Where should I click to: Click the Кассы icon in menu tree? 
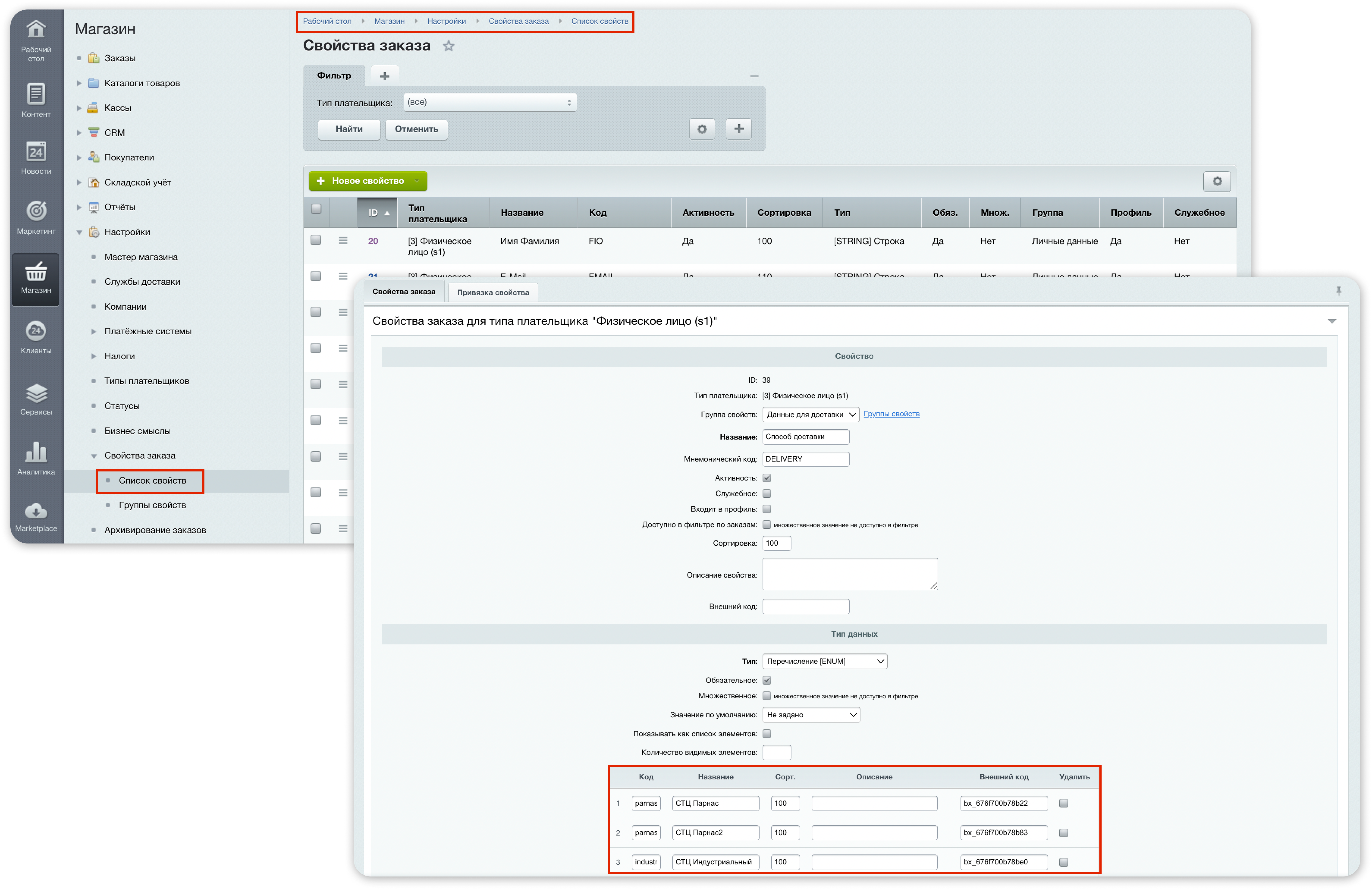pyautogui.click(x=93, y=108)
